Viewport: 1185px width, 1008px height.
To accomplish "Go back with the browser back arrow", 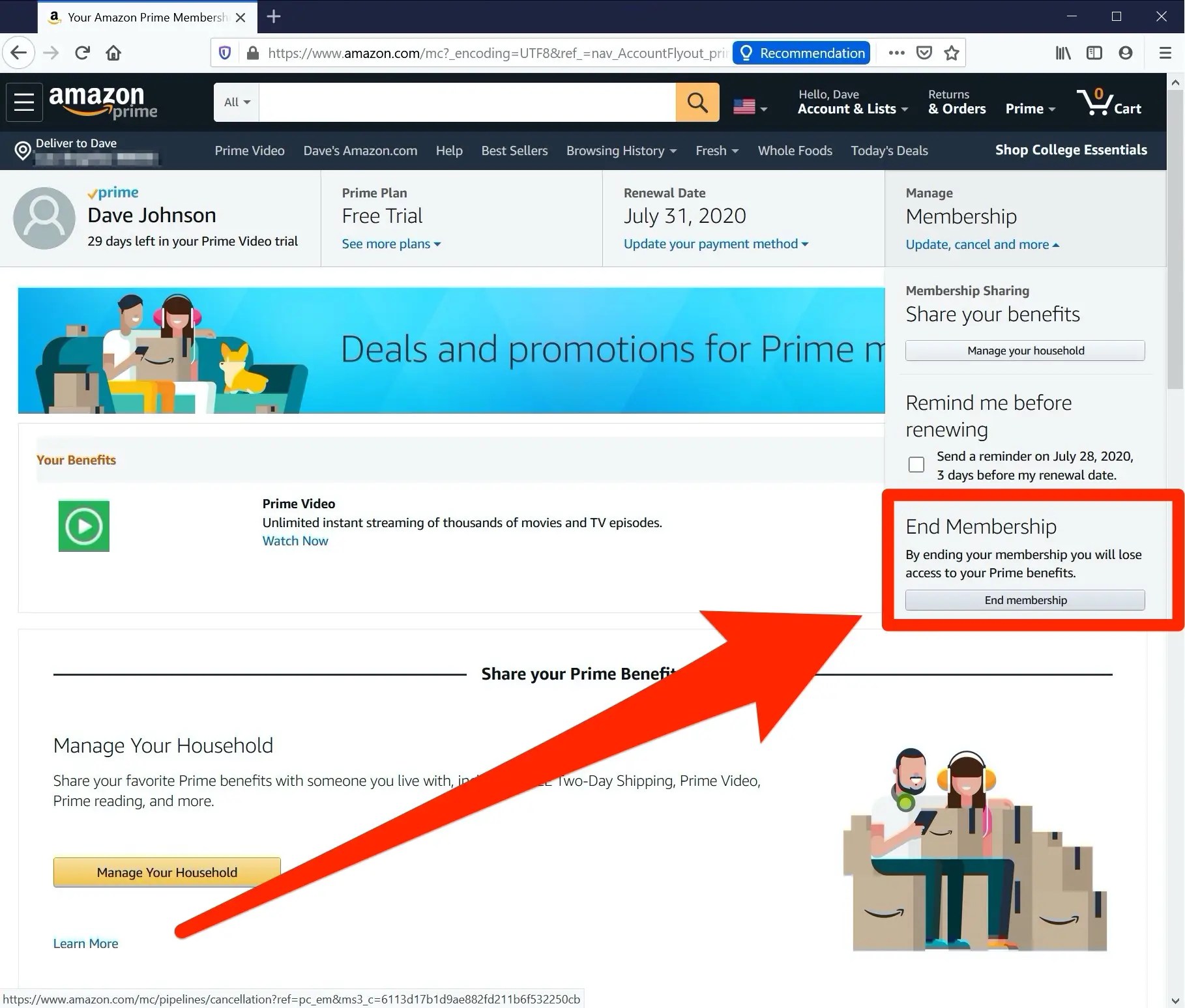I will pyautogui.click(x=19, y=53).
